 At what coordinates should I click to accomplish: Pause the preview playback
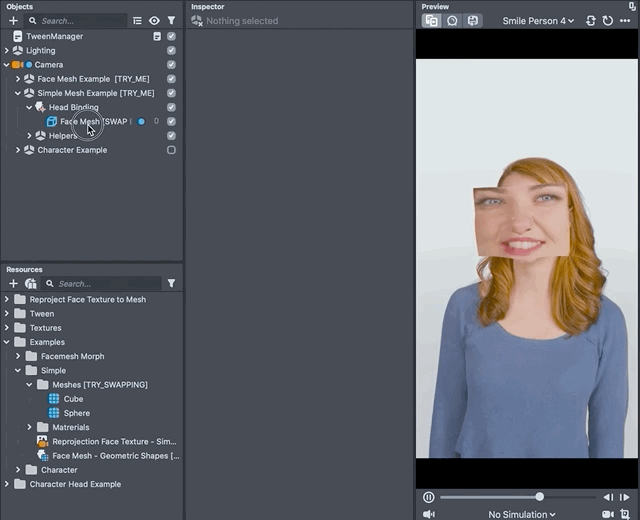(429, 497)
